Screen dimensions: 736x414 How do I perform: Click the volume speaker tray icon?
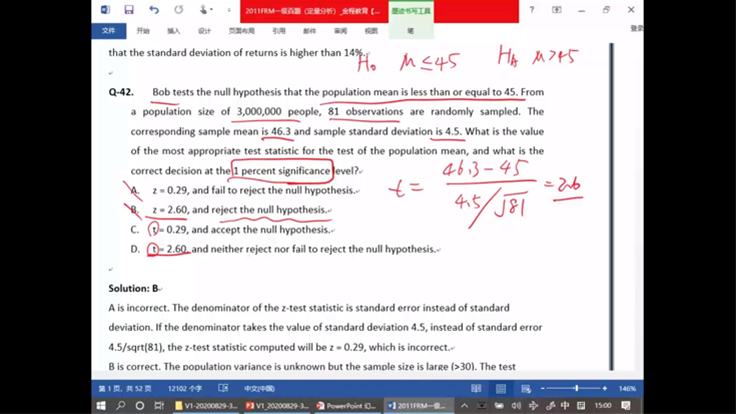(516, 406)
